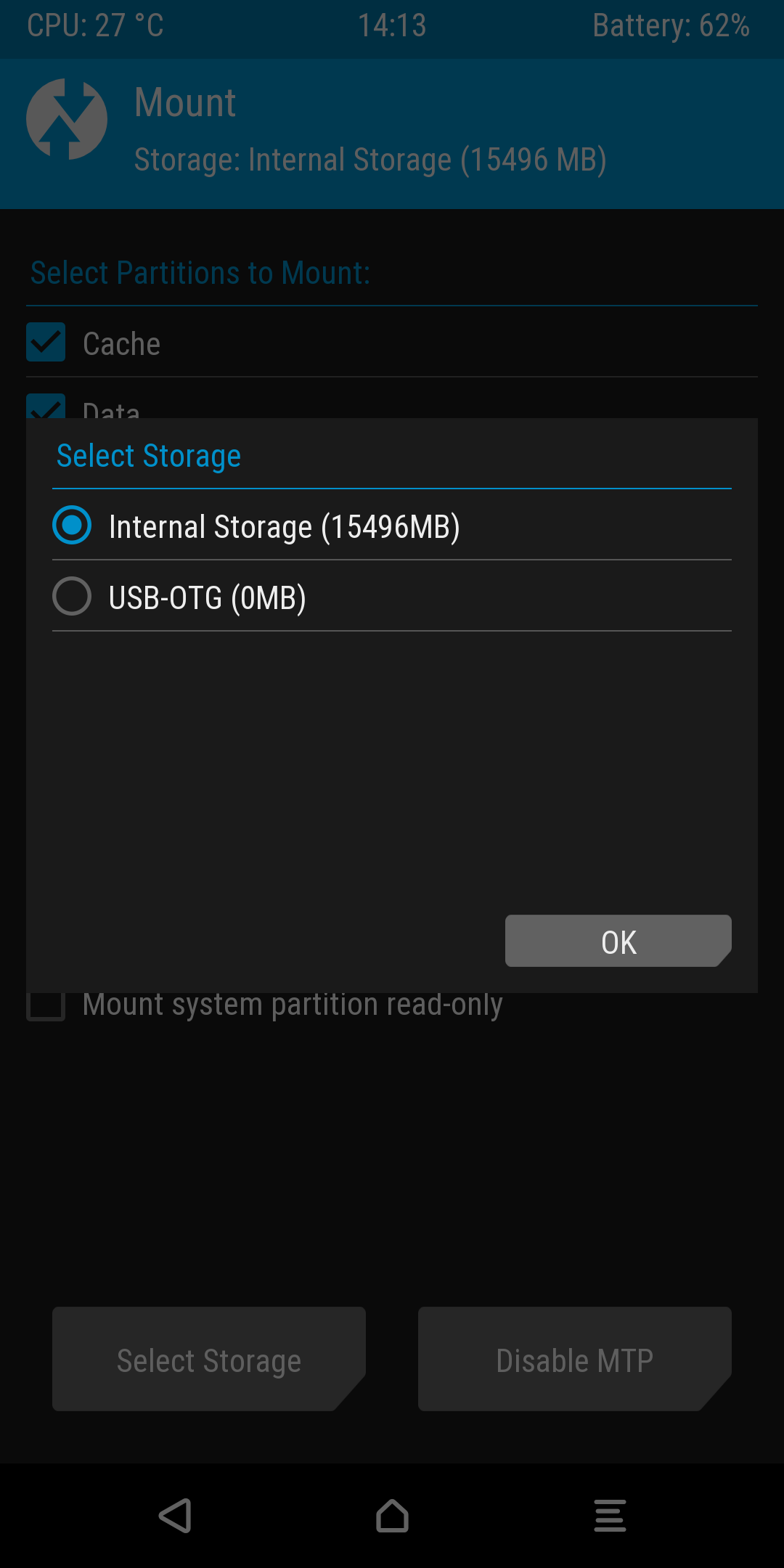
Task: Toggle the Data partition checkbox
Action: [46, 406]
